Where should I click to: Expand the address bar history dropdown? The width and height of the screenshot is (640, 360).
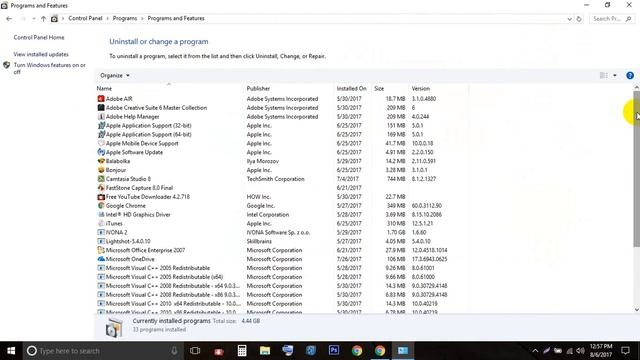[x=569, y=19]
